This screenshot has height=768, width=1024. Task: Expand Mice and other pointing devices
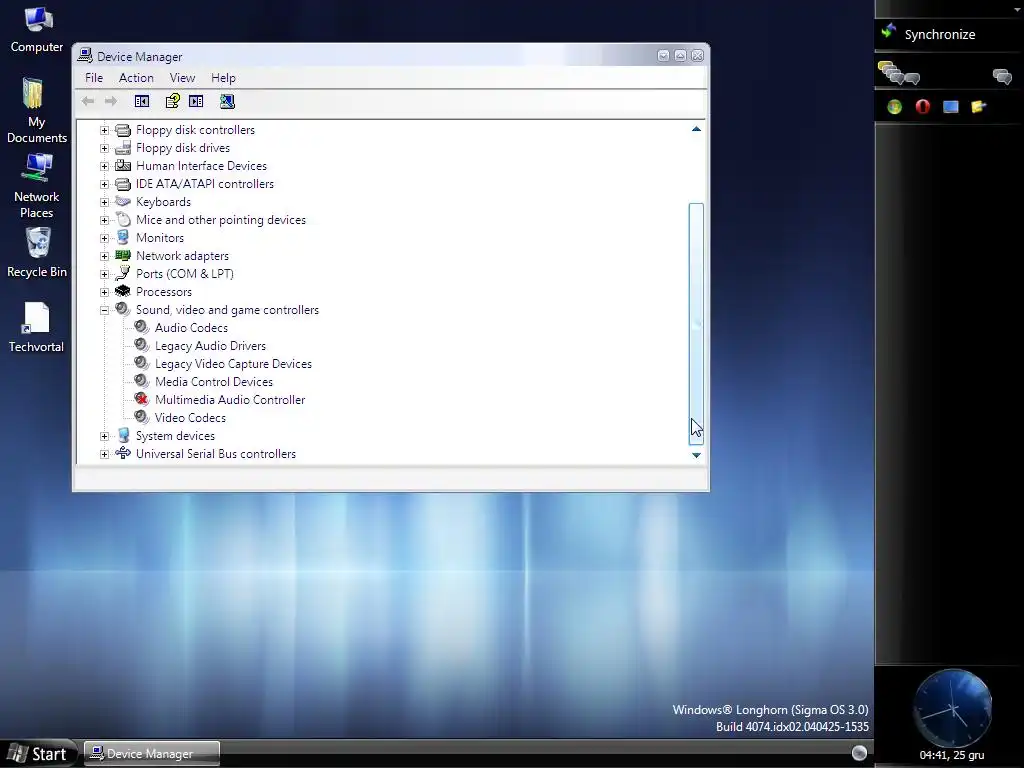[104, 220]
